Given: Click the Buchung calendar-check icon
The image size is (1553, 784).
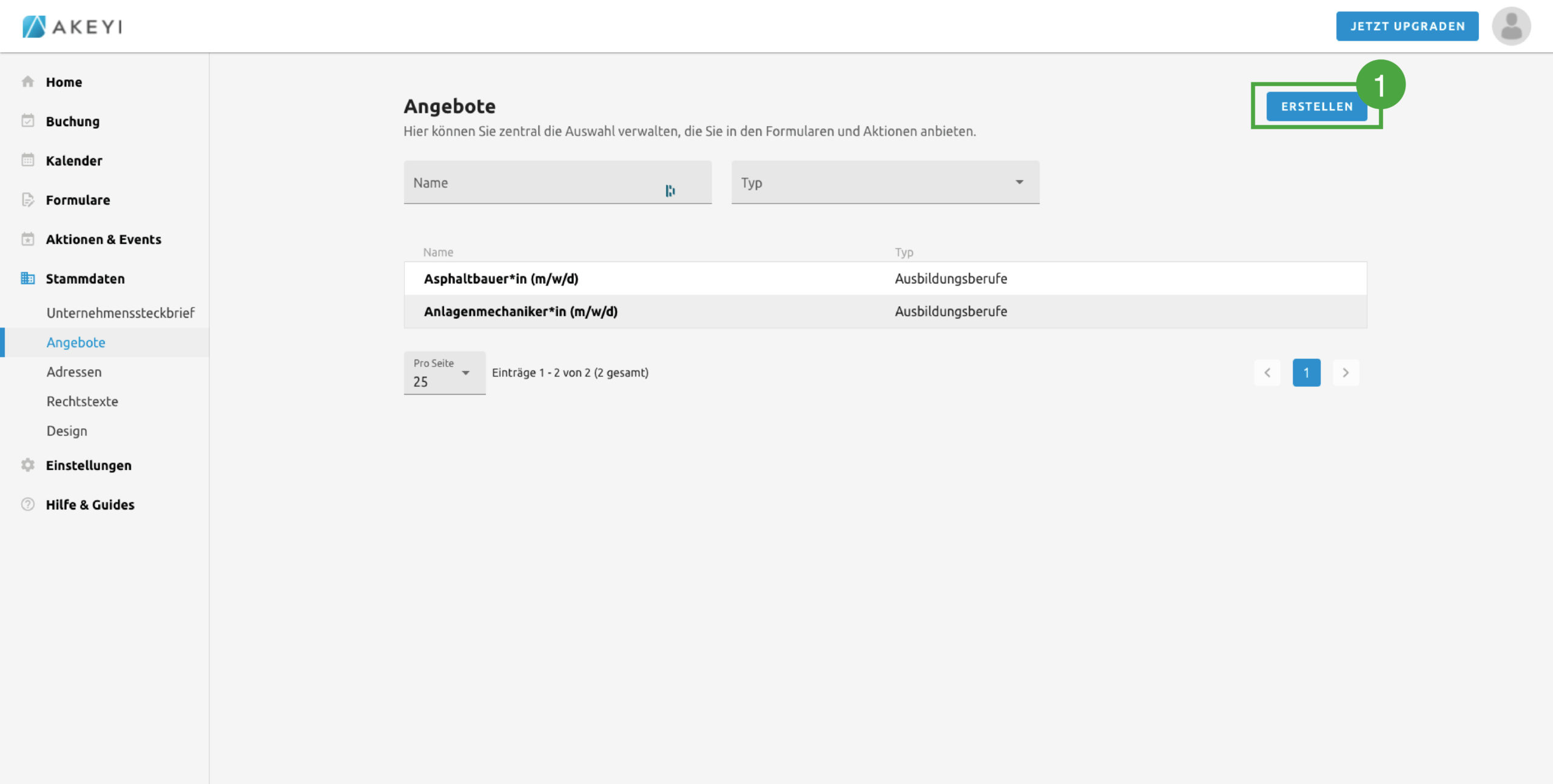Looking at the screenshot, I should (28, 121).
